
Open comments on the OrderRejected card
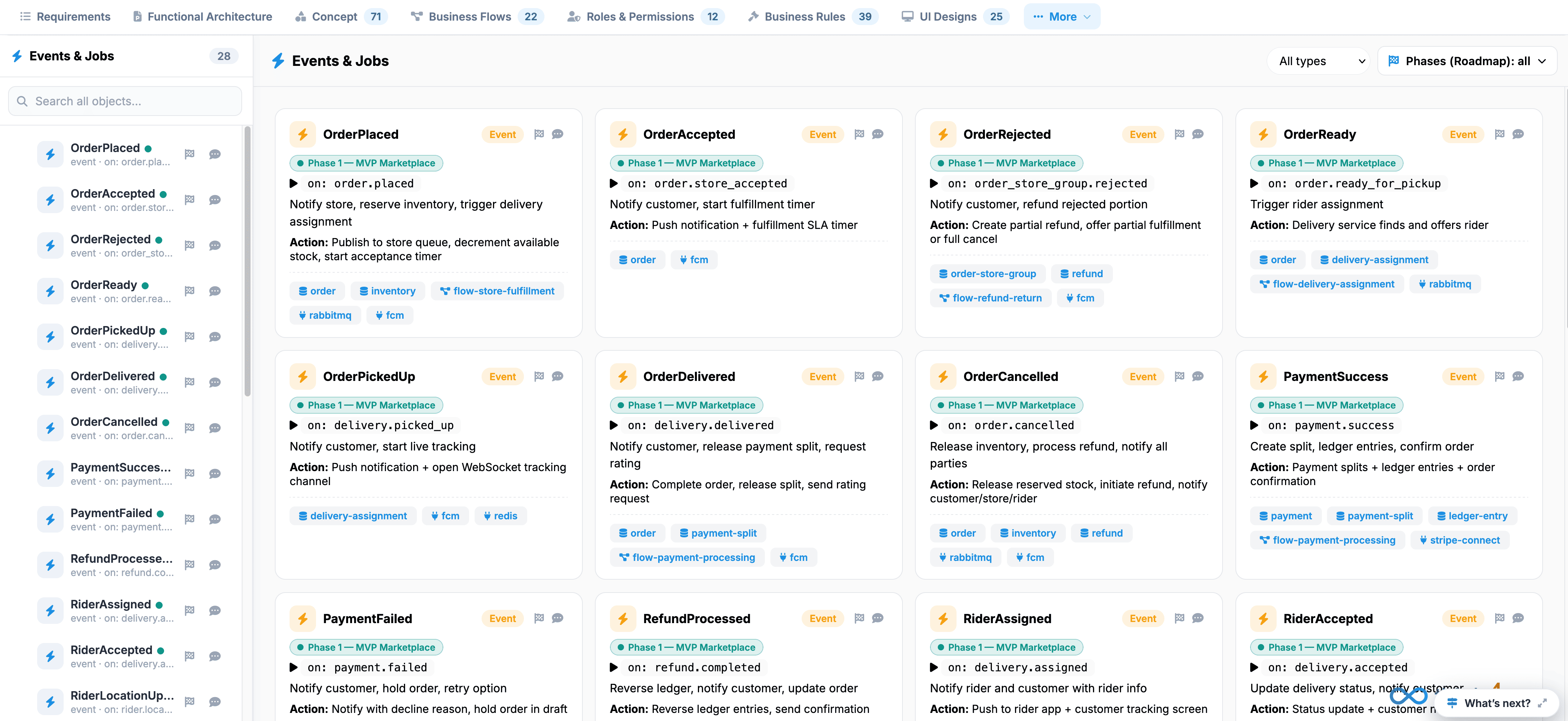click(1198, 134)
